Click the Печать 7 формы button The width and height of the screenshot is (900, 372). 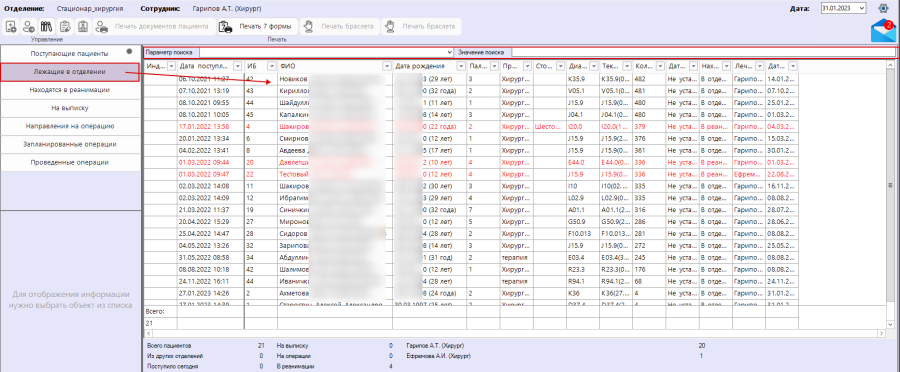coord(257,26)
